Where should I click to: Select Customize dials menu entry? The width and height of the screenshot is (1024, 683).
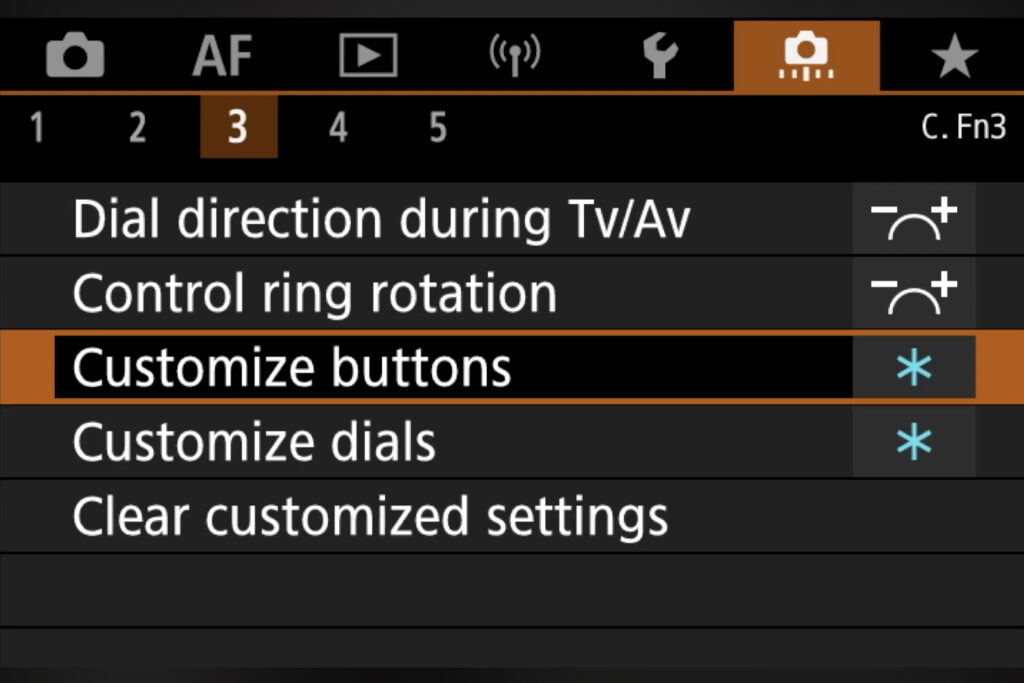[254, 442]
